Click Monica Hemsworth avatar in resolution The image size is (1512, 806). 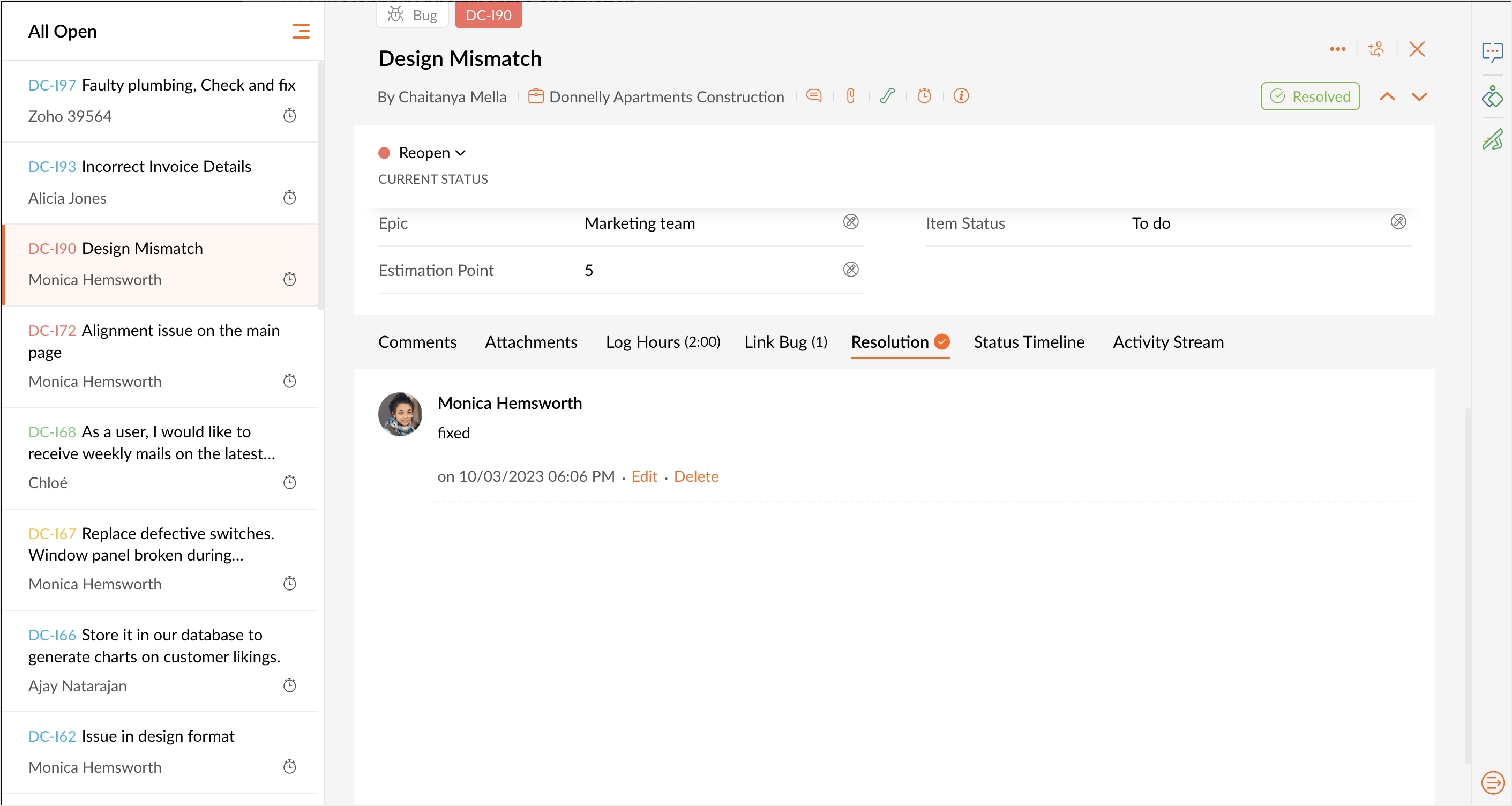(400, 414)
